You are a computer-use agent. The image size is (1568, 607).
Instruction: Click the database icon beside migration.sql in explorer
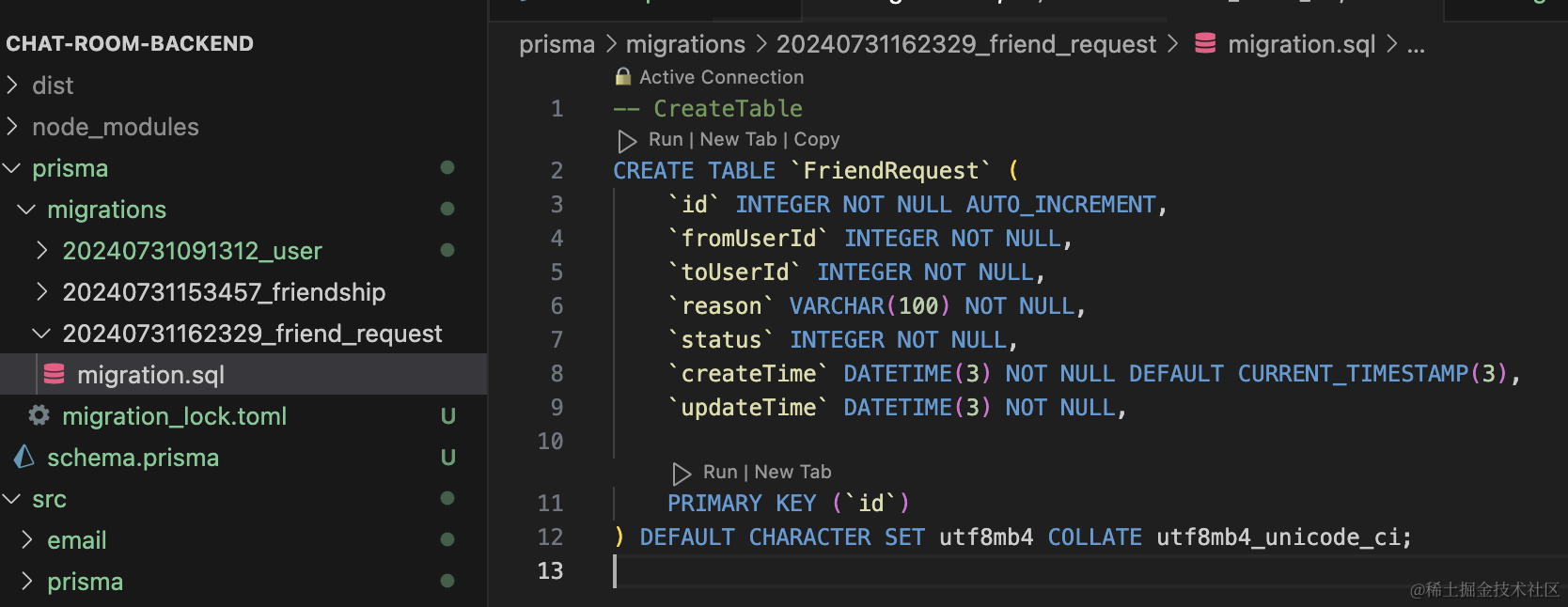55,374
